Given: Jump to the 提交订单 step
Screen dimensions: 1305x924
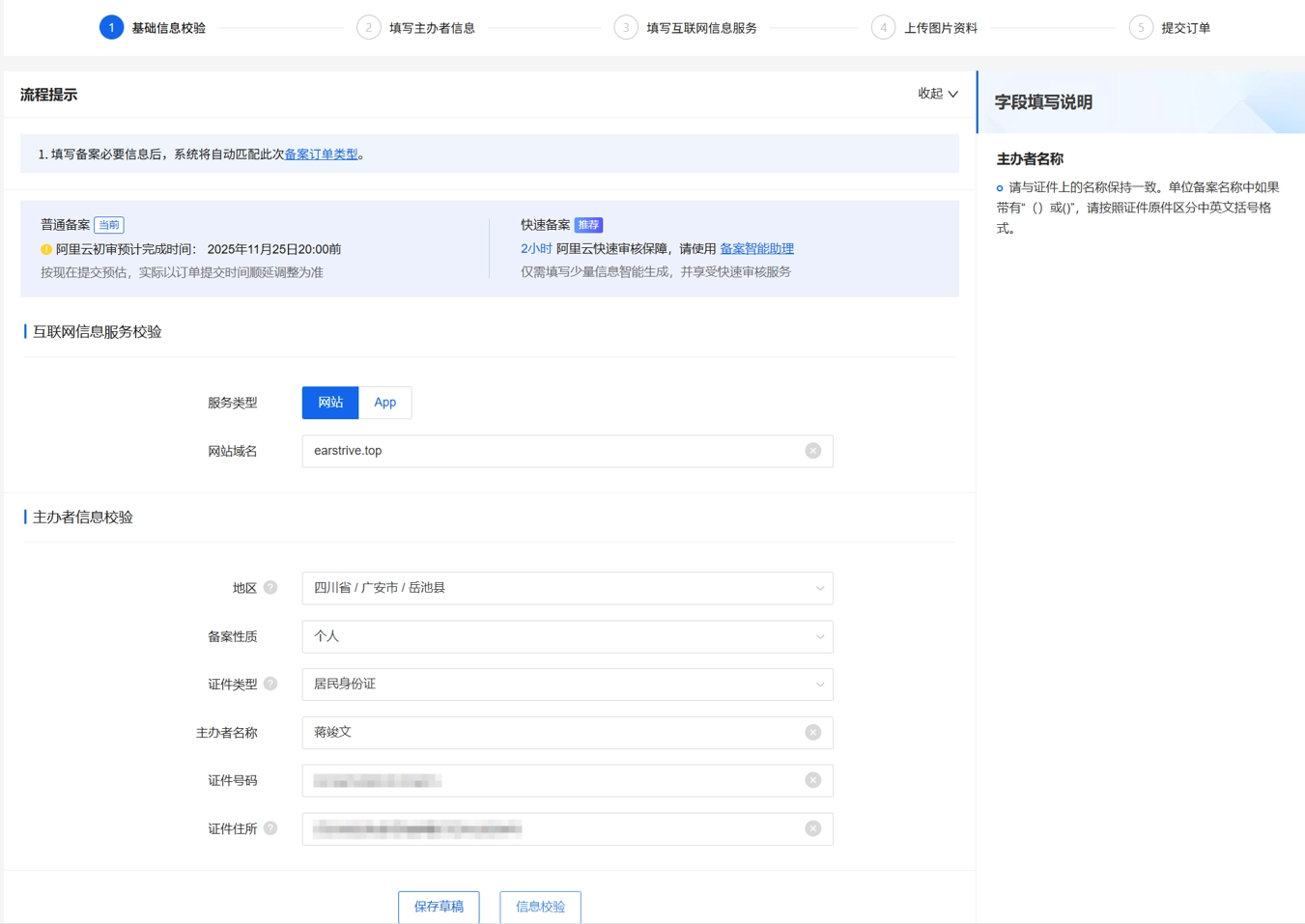Looking at the screenshot, I should pos(1181,27).
